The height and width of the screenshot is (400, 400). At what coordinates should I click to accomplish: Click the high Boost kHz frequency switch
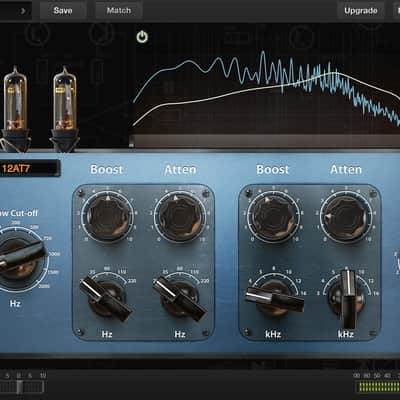274,298
